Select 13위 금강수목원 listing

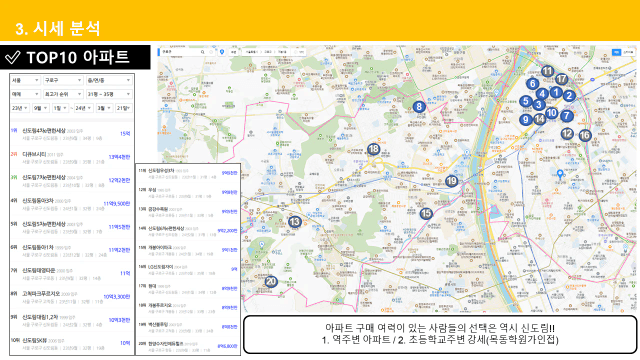(x=188, y=212)
